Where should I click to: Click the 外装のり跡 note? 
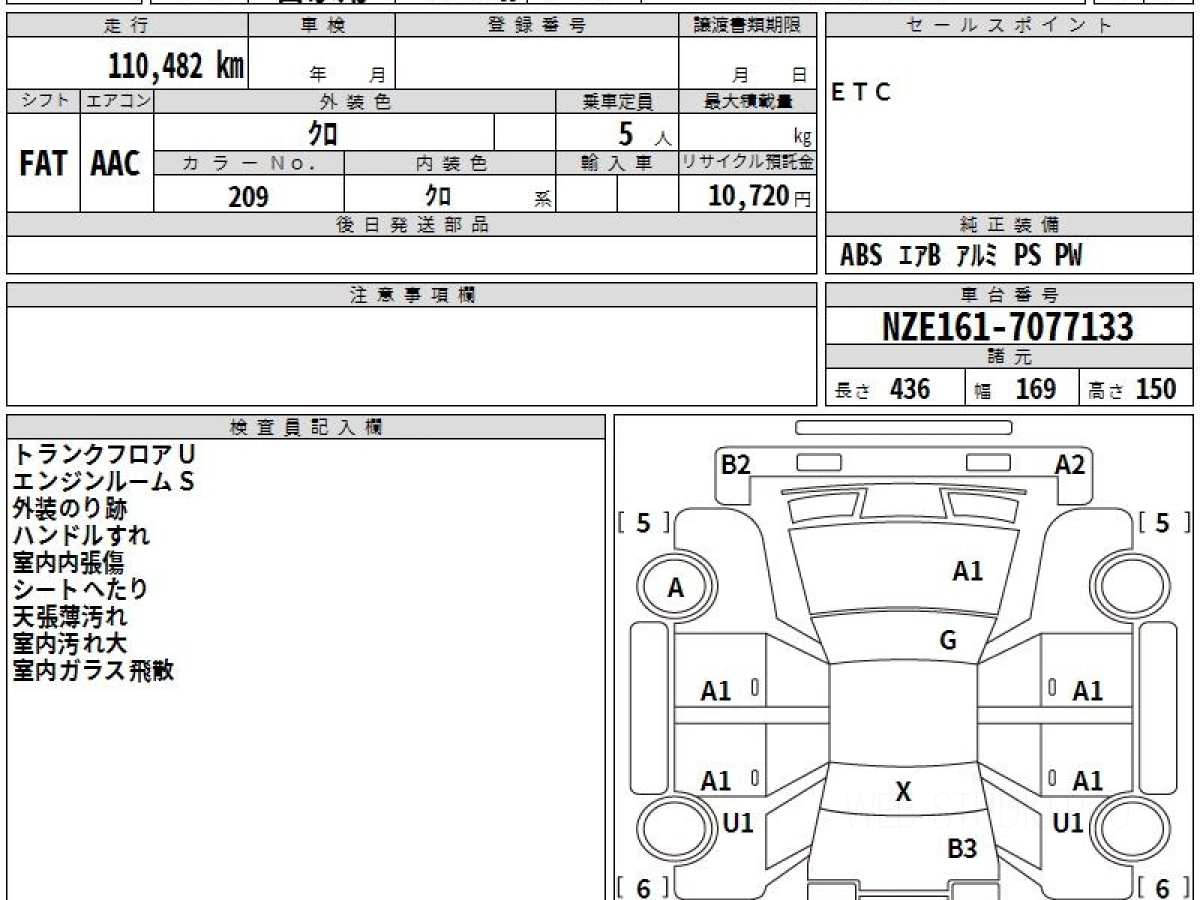click(70, 509)
